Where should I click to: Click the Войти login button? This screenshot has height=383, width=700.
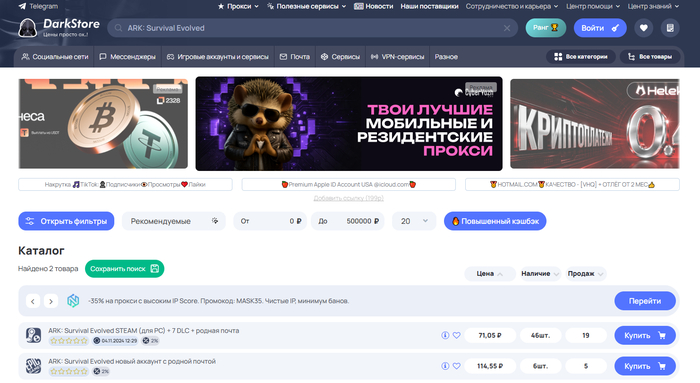(x=600, y=28)
